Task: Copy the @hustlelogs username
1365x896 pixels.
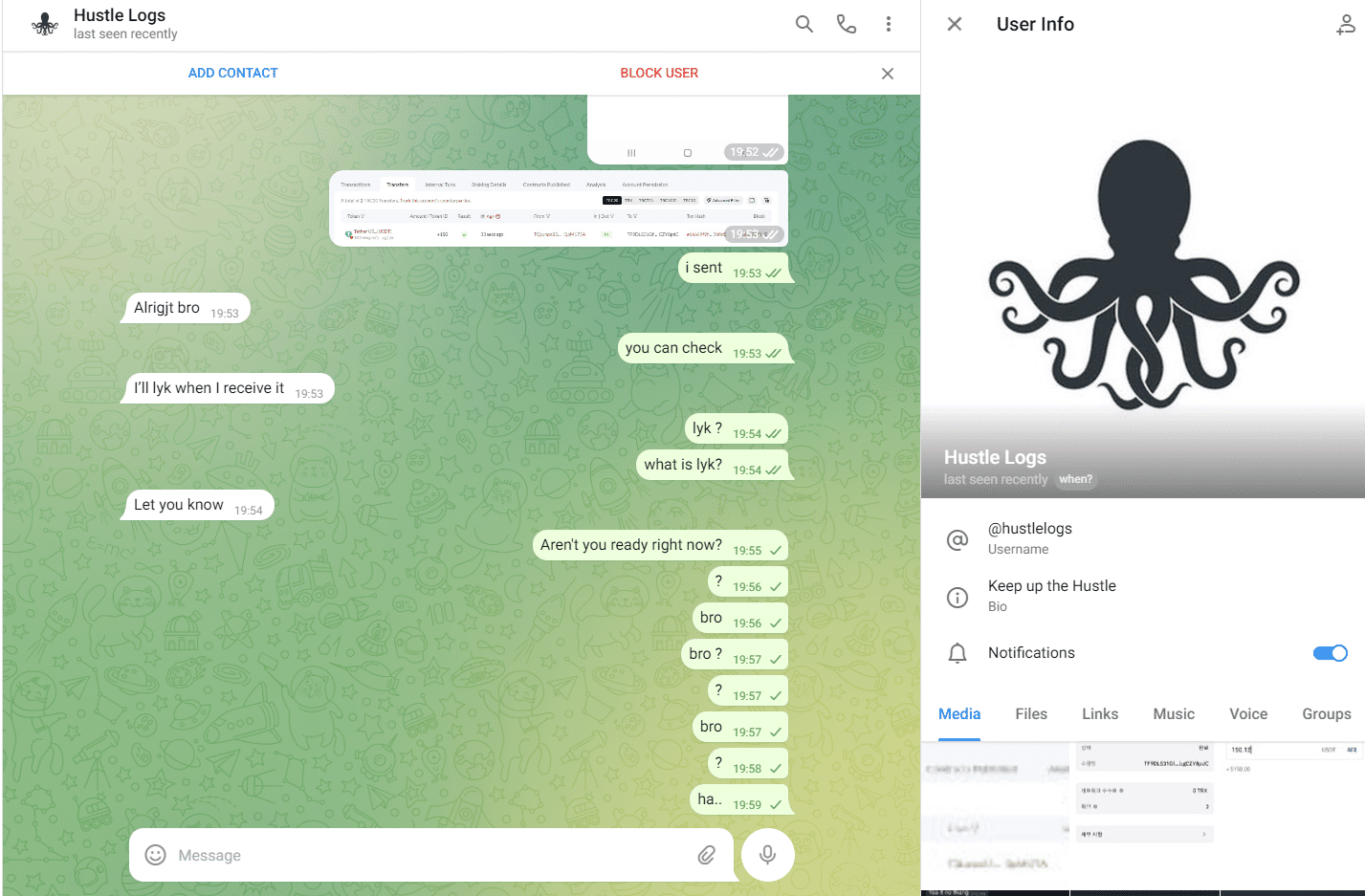Action: point(1030,529)
